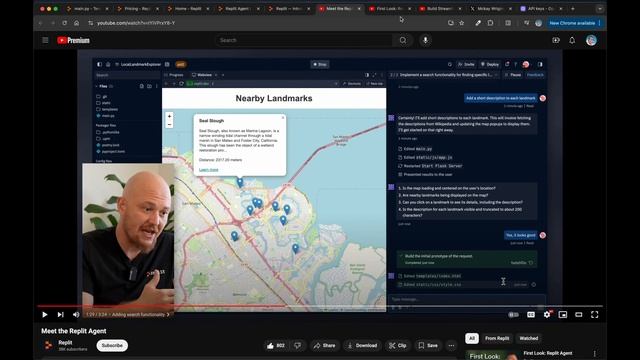
Task: Mute the video volume icon
Action: tap(76, 315)
